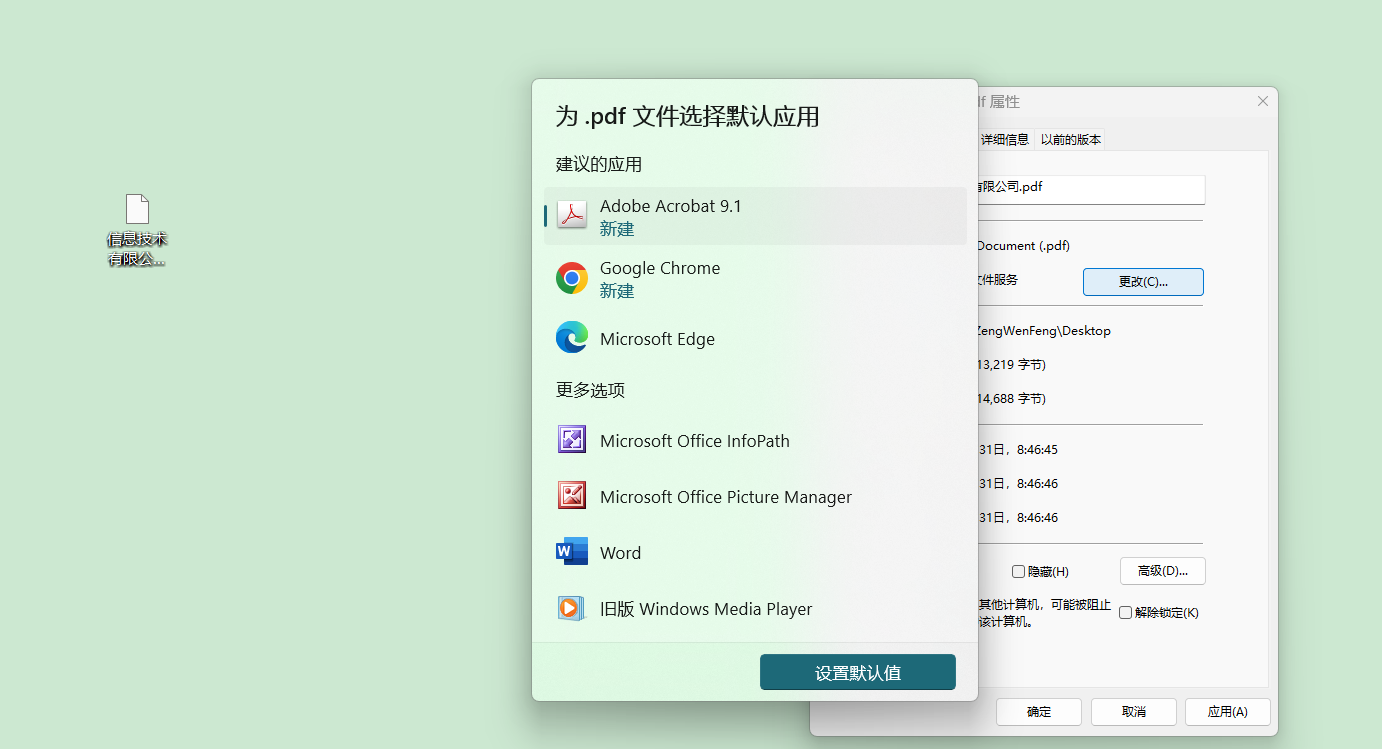Click the 更多选项 heading
Image resolution: width=1382 pixels, height=749 pixels.
tap(590, 390)
